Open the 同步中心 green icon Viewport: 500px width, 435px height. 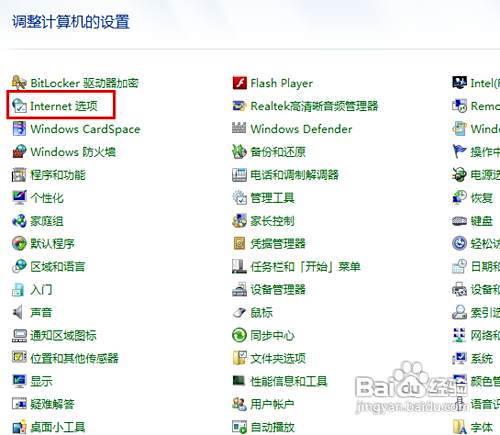coord(239,335)
